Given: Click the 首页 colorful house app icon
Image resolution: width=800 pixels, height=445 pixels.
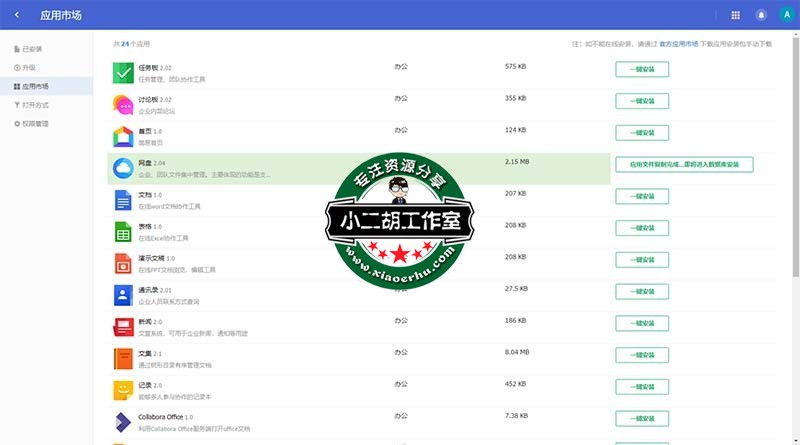Looking at the screenshot, I should click(123, 136).
